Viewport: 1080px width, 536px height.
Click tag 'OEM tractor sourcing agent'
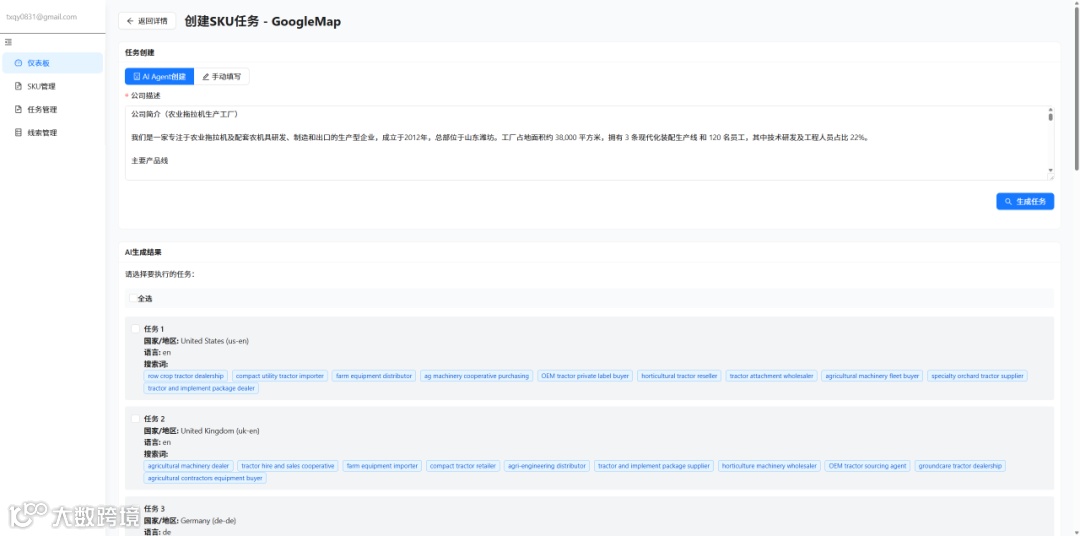click(x=867, y=466)
